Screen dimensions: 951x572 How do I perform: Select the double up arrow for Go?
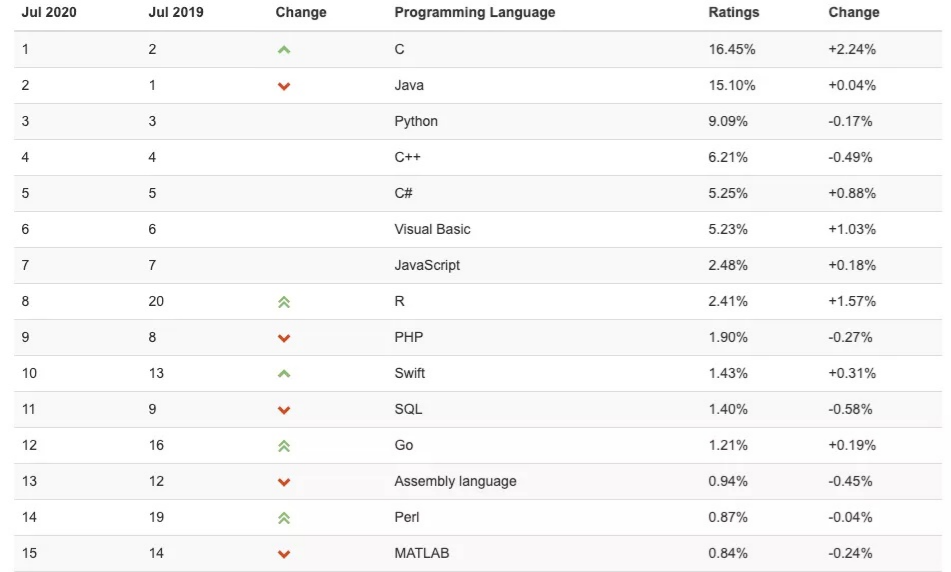pos(283,446)
